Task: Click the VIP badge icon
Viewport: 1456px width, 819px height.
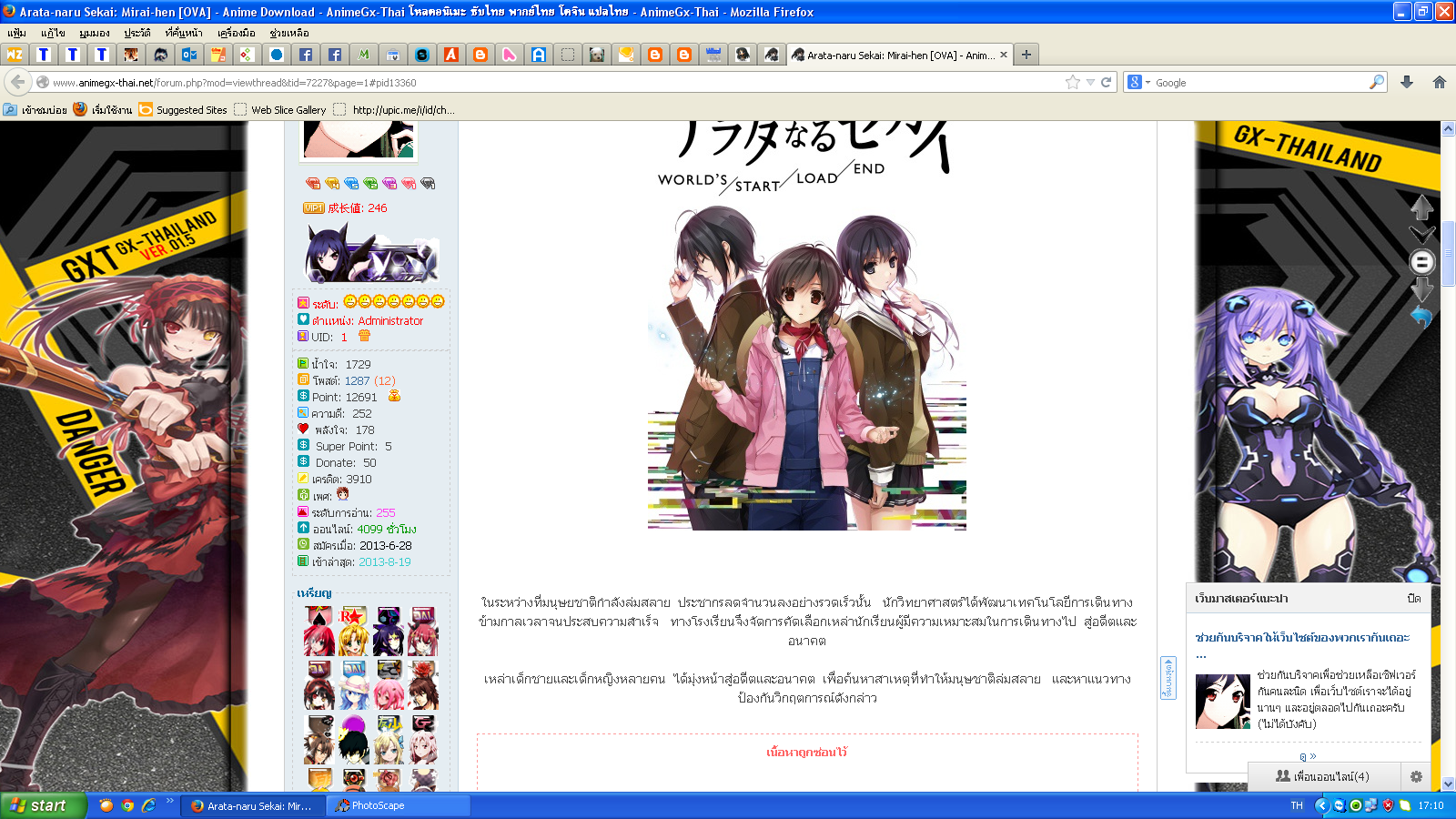Action: pyautogui.click(x=314, y=207)
